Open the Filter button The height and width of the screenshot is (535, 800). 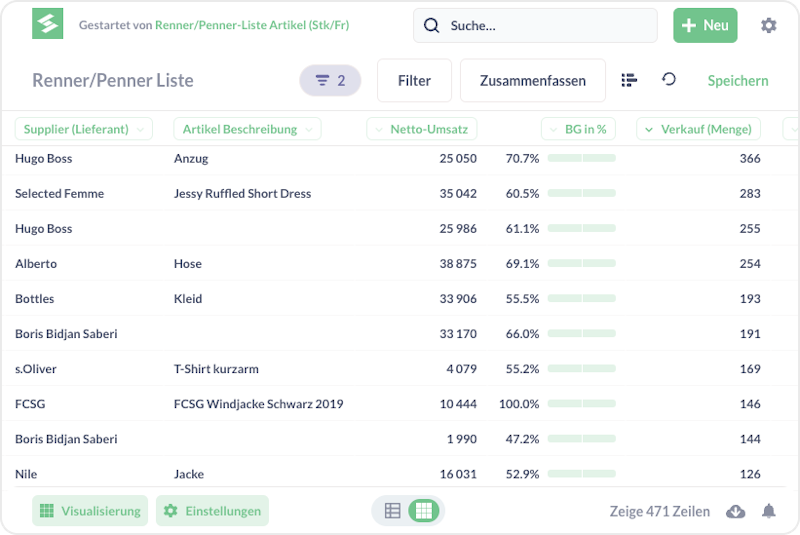(414, 81)
